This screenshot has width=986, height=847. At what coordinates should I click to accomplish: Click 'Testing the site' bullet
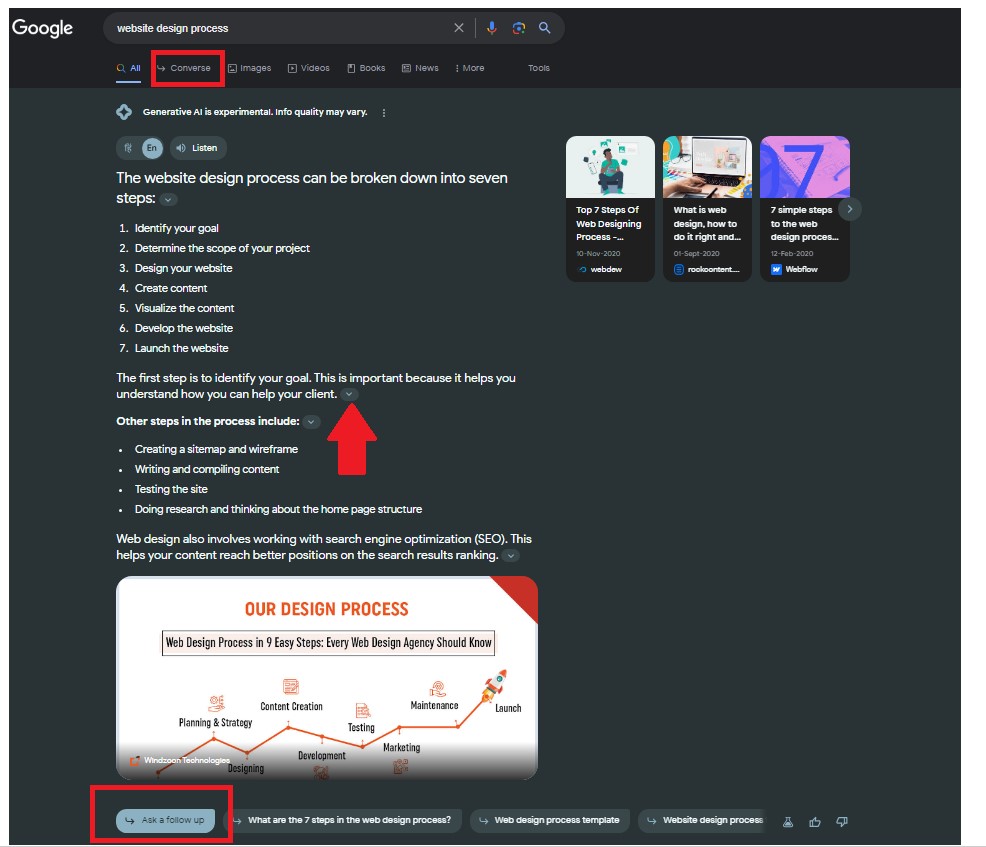point(171,489)
